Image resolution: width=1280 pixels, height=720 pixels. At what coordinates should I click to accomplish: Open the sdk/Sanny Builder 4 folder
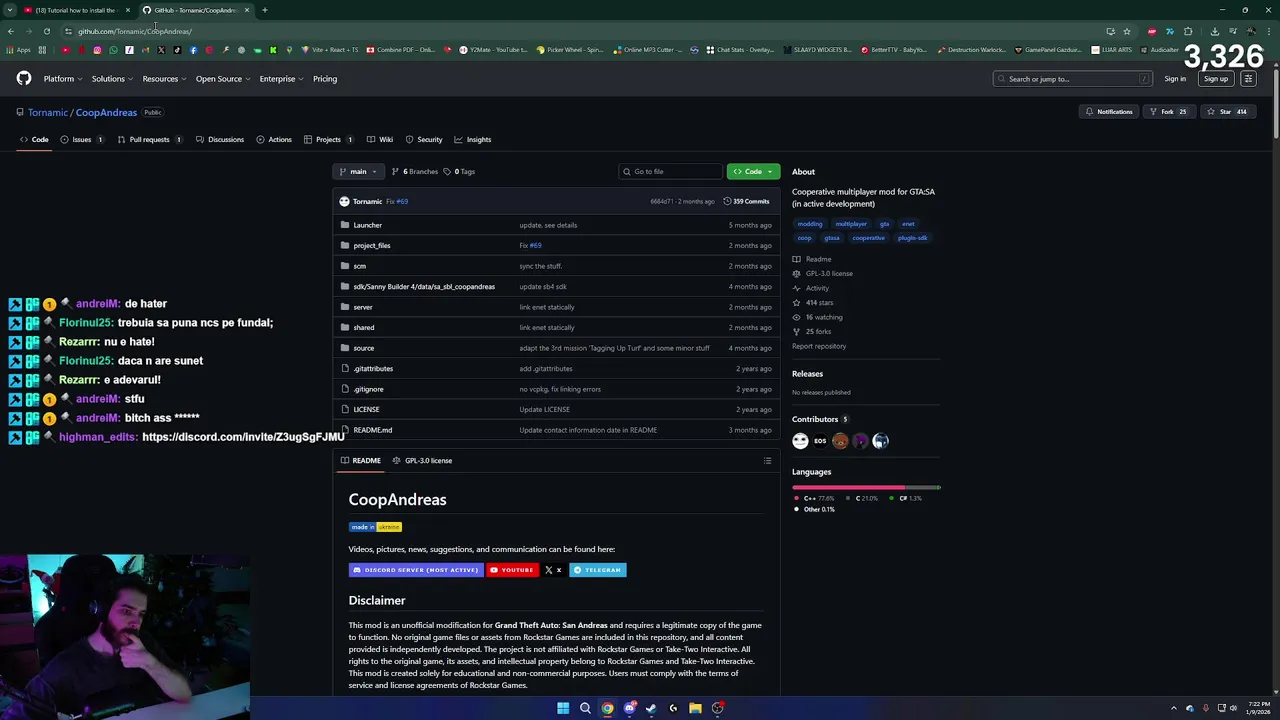pyautogui.click(x=424, y=287)
